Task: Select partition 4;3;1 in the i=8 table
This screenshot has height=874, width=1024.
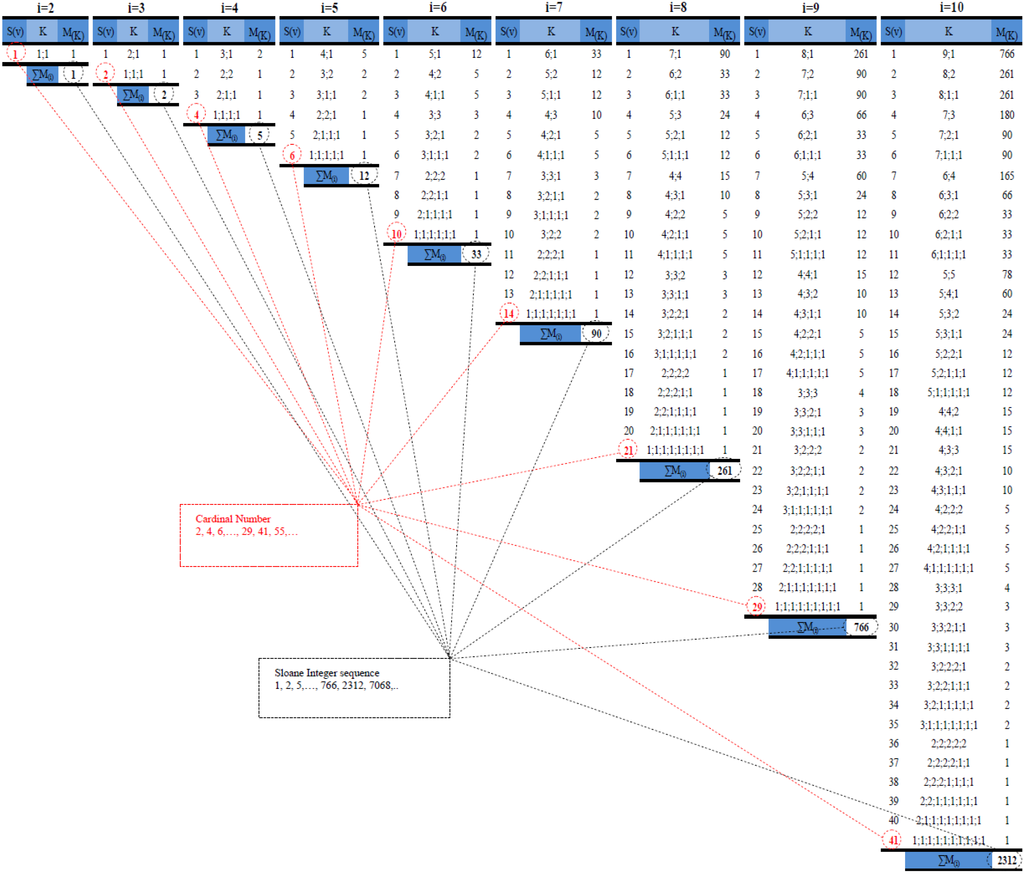Action: (675, 195)
